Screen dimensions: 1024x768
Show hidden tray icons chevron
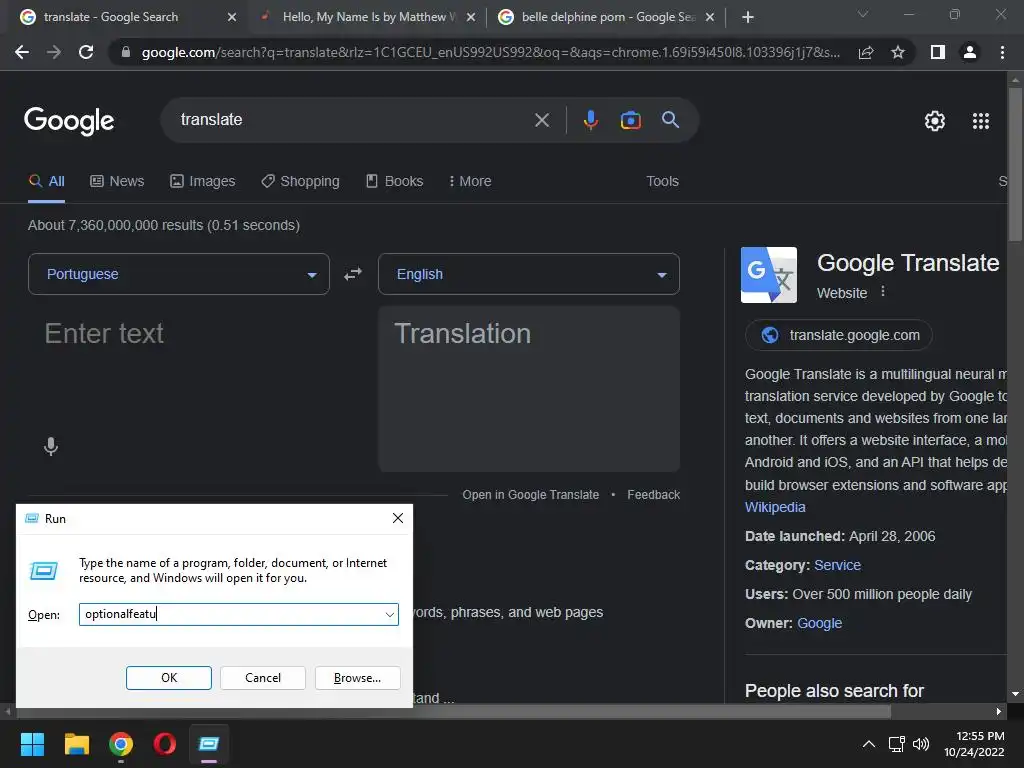[x=869, y=744]
